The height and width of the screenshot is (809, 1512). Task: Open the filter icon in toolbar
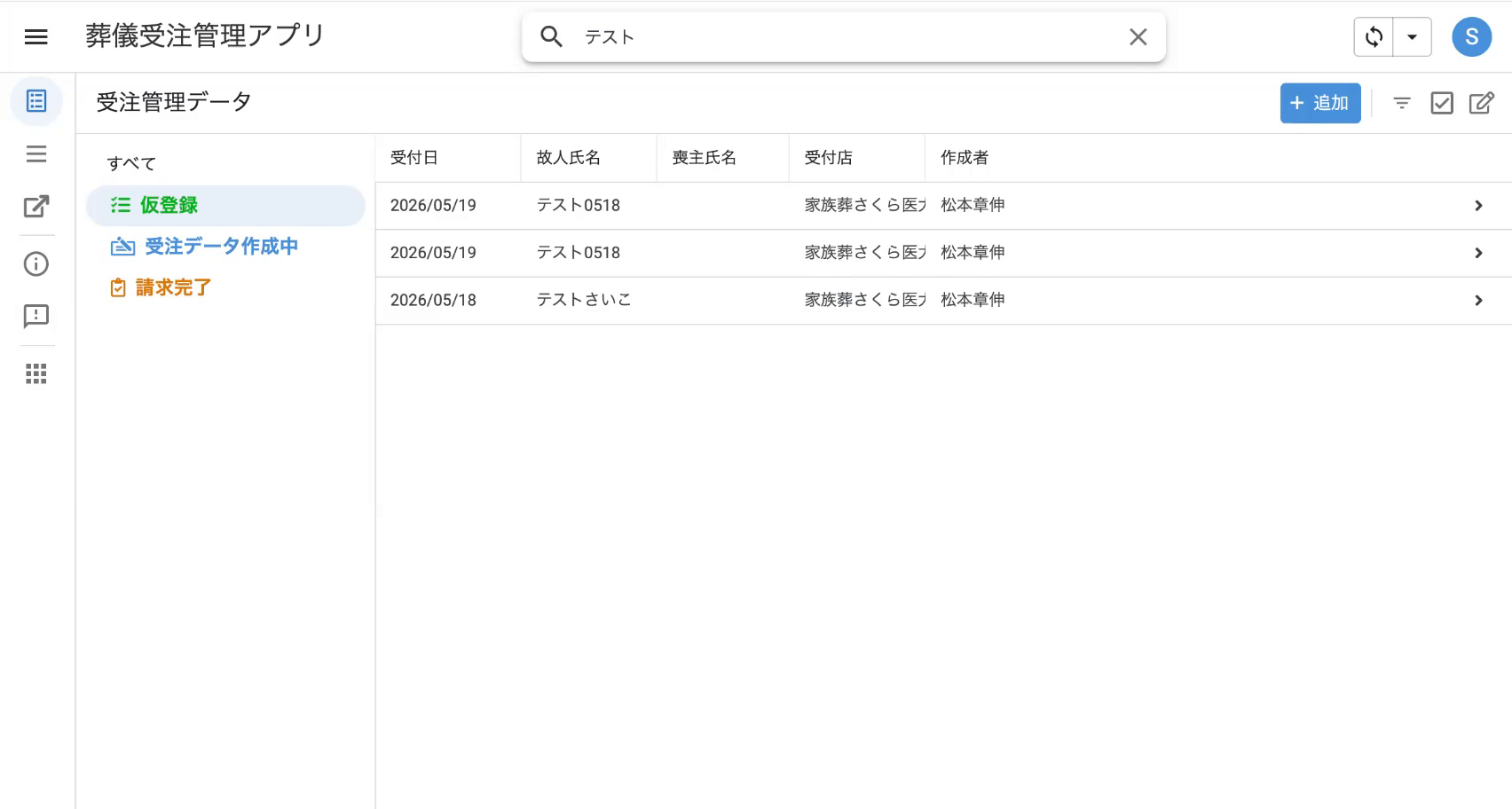point(1402,103)
